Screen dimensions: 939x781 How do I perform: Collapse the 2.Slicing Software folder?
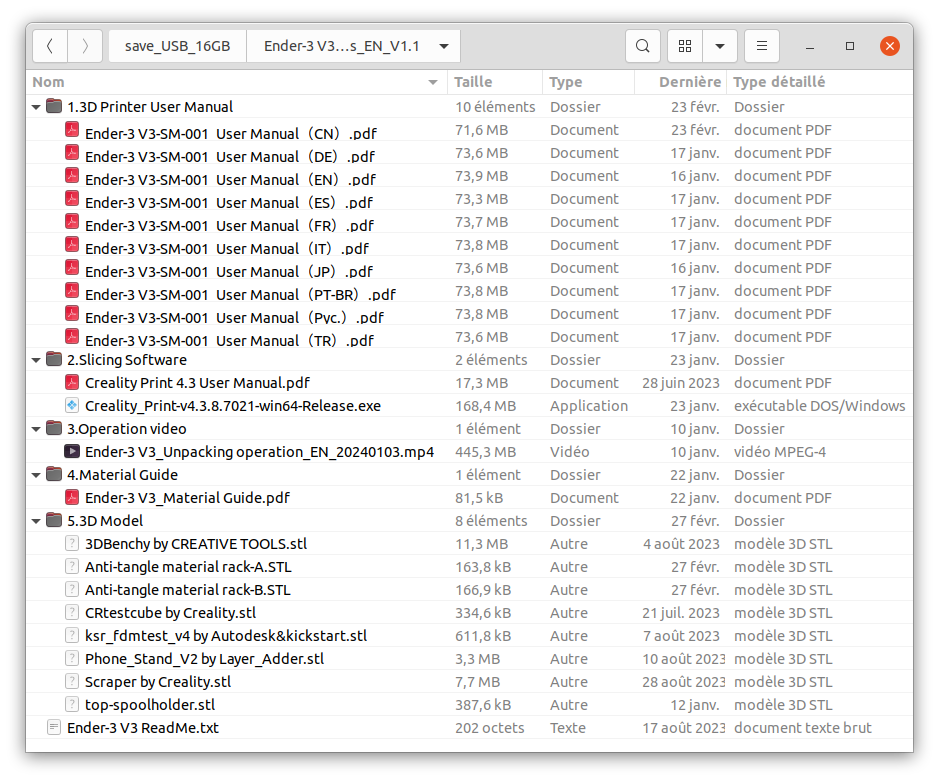(37, 360)
